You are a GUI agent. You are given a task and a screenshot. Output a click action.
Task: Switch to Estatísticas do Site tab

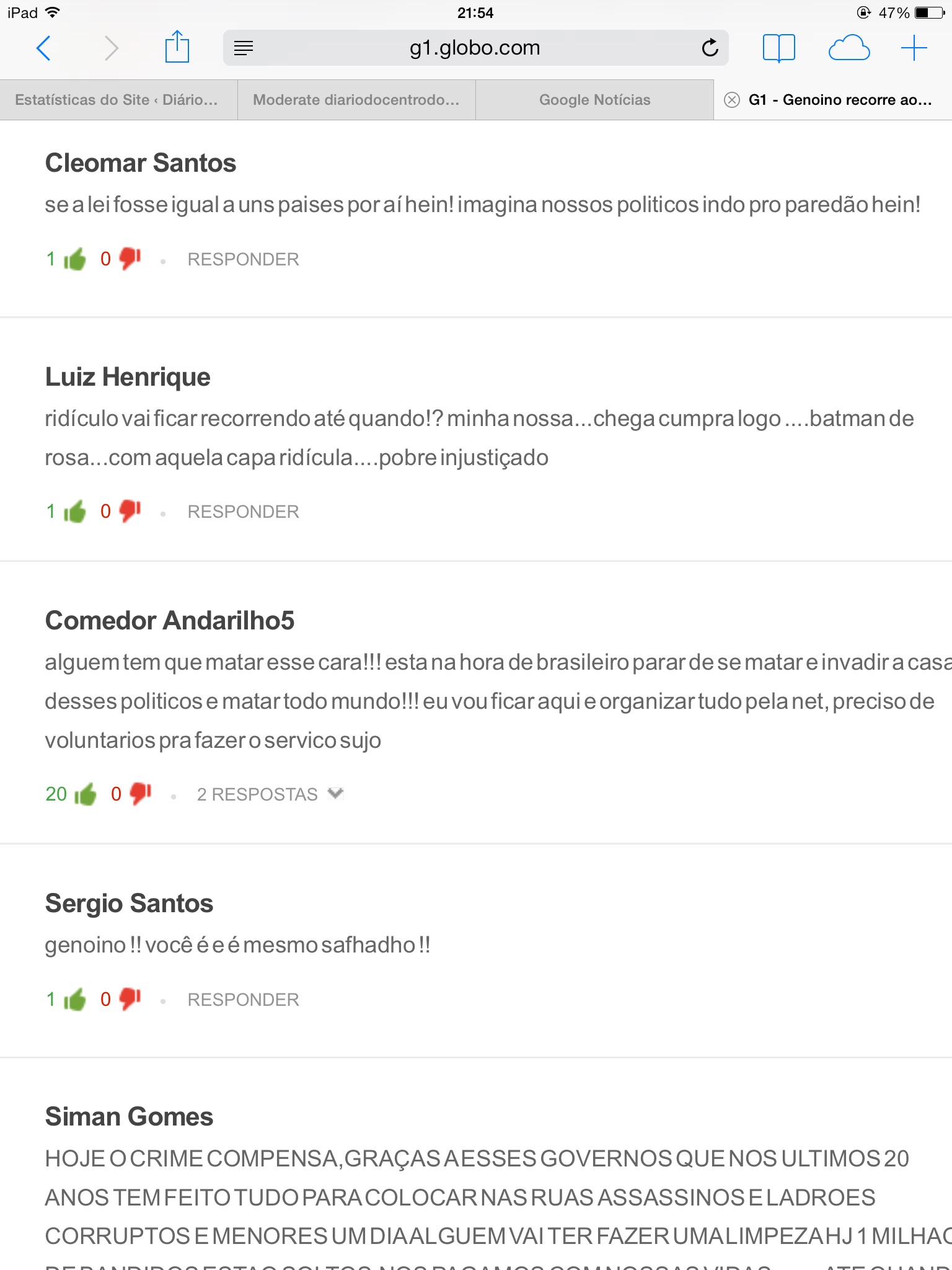click(x=117, y=100)
